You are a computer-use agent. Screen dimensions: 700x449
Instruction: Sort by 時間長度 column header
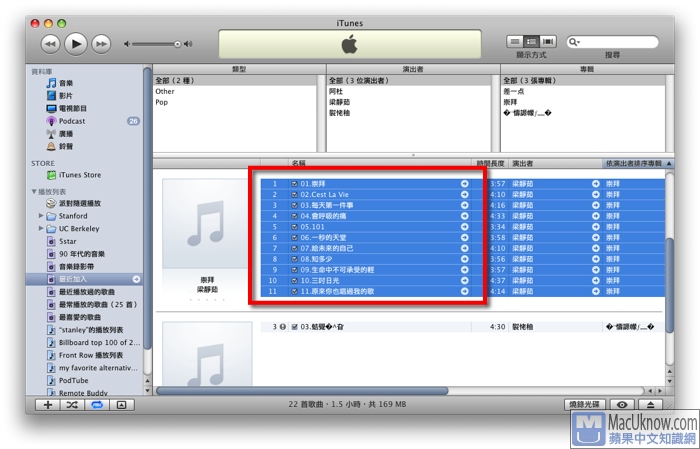pyautogui.click(x=490, y=163)
